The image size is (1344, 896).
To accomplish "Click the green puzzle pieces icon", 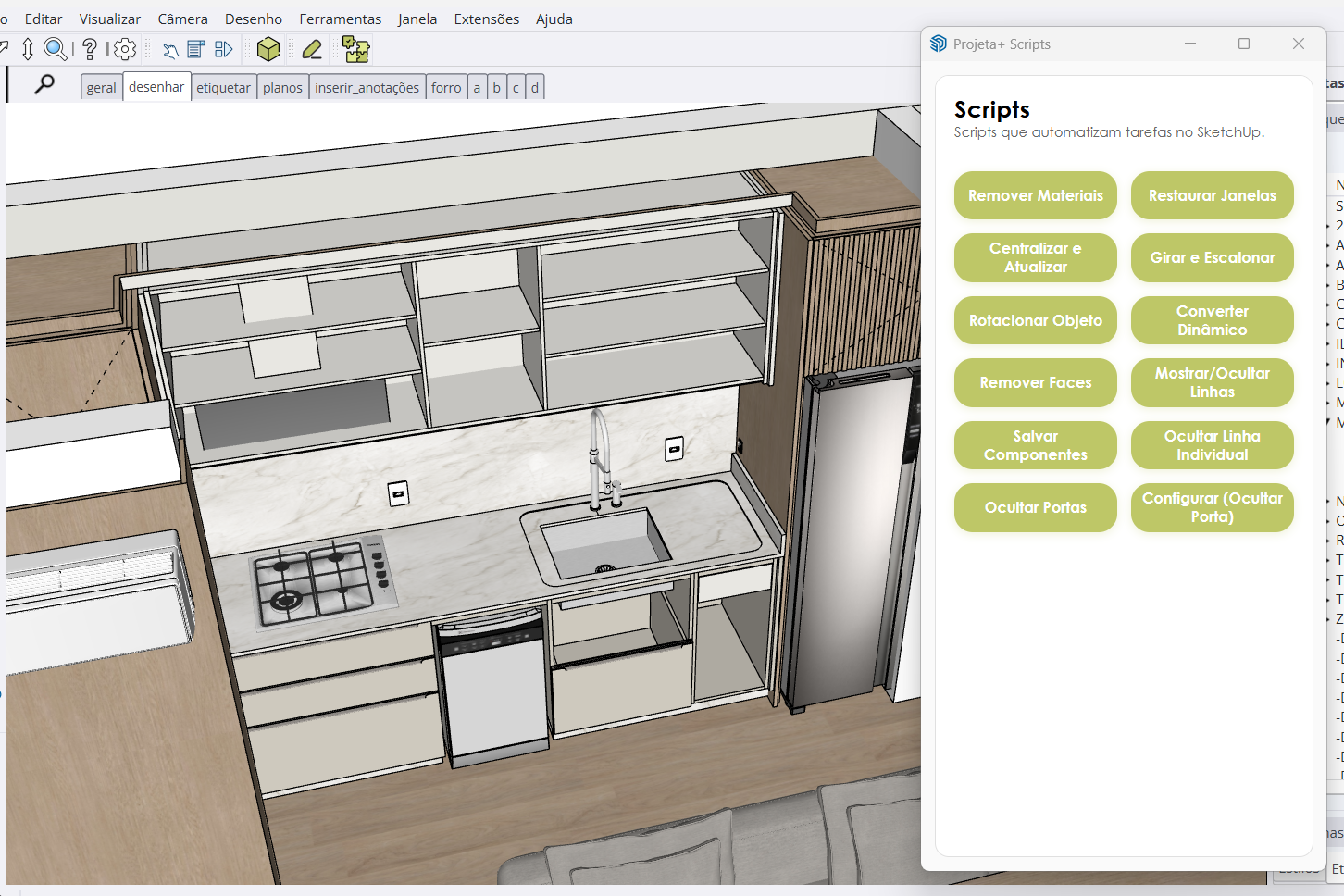I will pyautogui.click(x=355, y=49).
